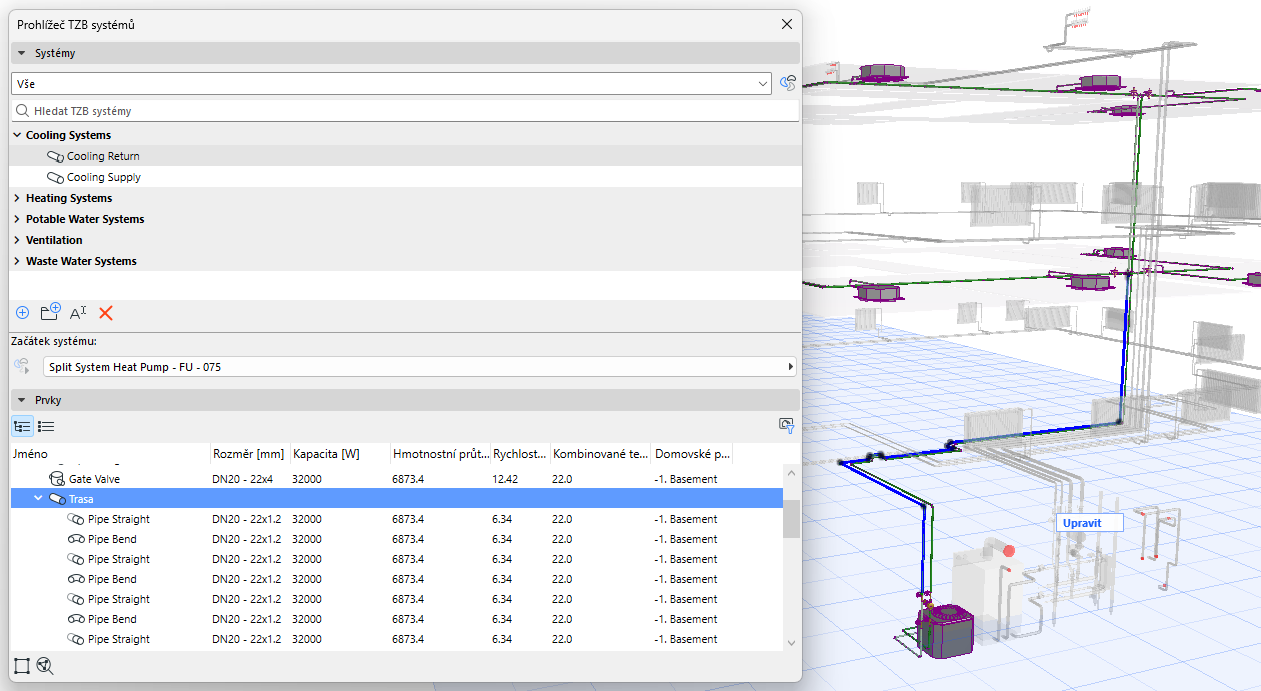The image size is (1261, 691).
Task: Click the add new system plus icon
Action: 22,313
